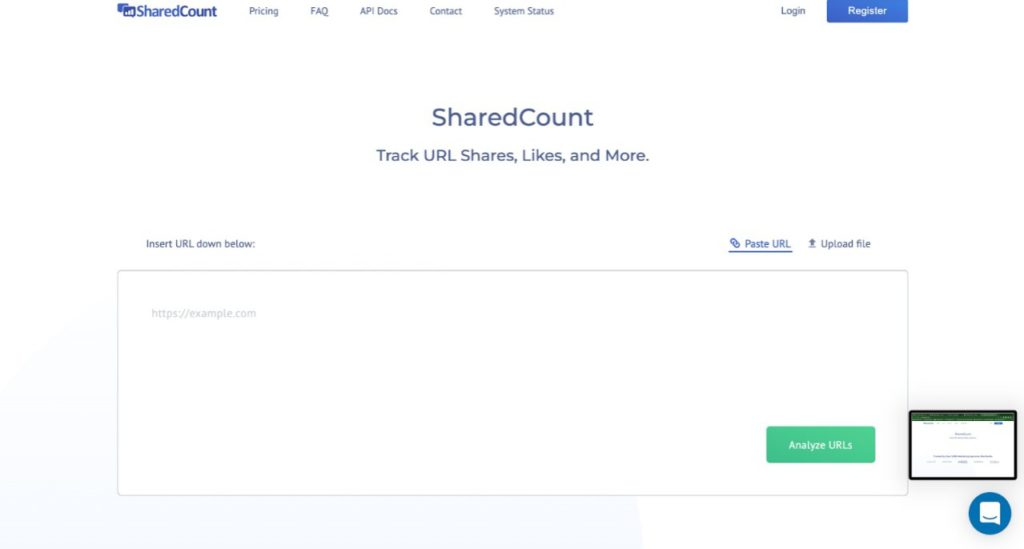Focus the URL text area with the https://example.com placeholder
1024x549 pixels.
pyautogui.click(x=450, y=360)
